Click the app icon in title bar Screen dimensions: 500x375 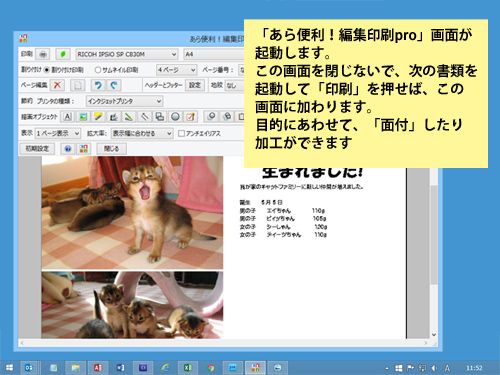pyautogui.click(x=23, y=39)
